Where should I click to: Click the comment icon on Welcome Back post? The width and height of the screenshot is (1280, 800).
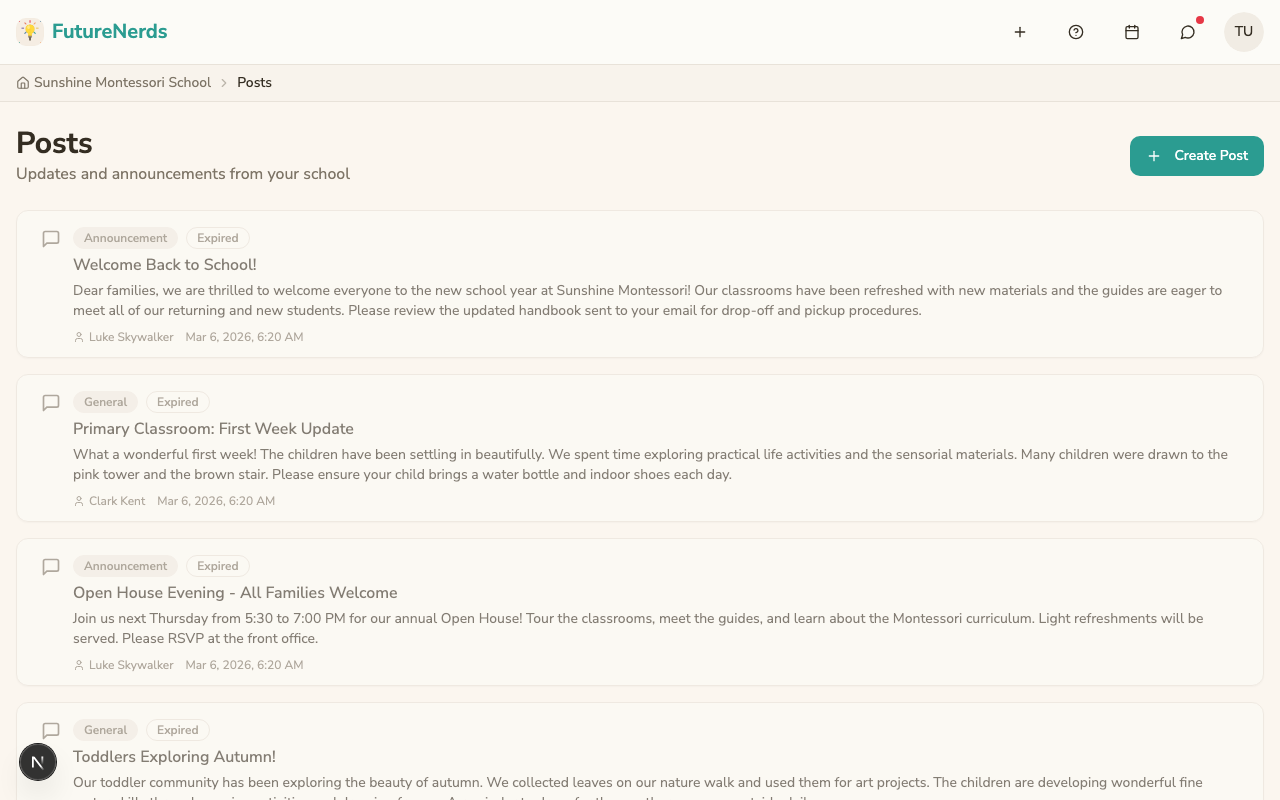tap(51, 239)
